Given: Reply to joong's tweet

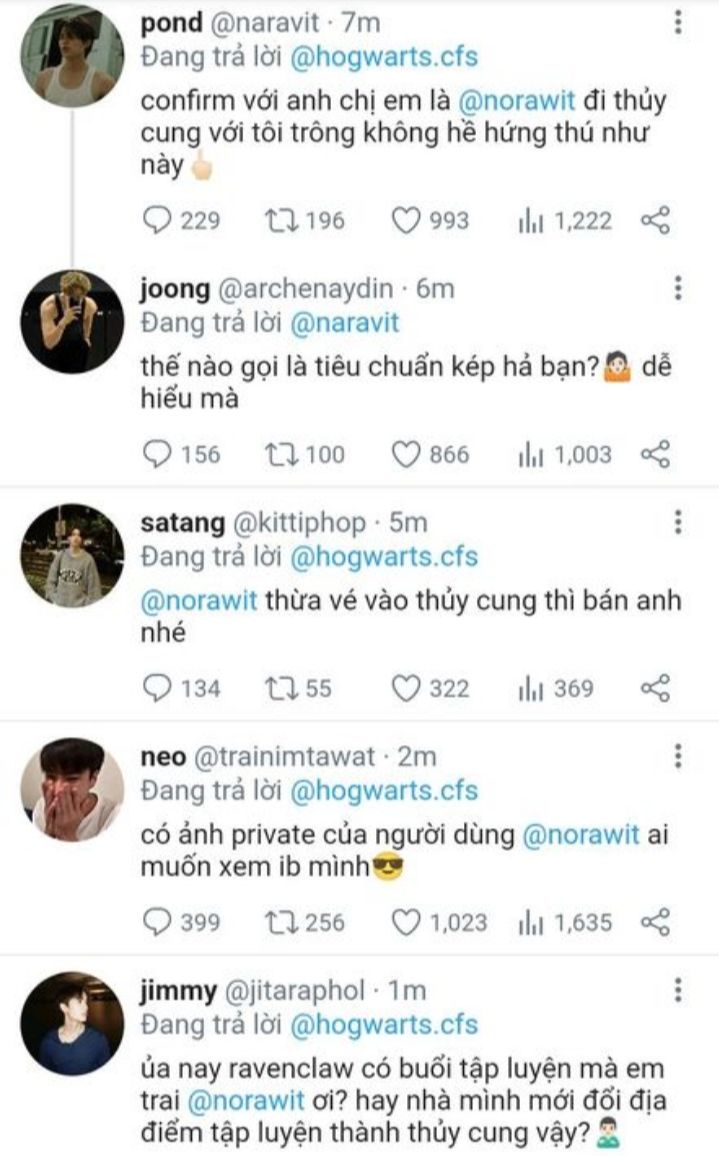Looking at the screenshot, I should [159, 455].
